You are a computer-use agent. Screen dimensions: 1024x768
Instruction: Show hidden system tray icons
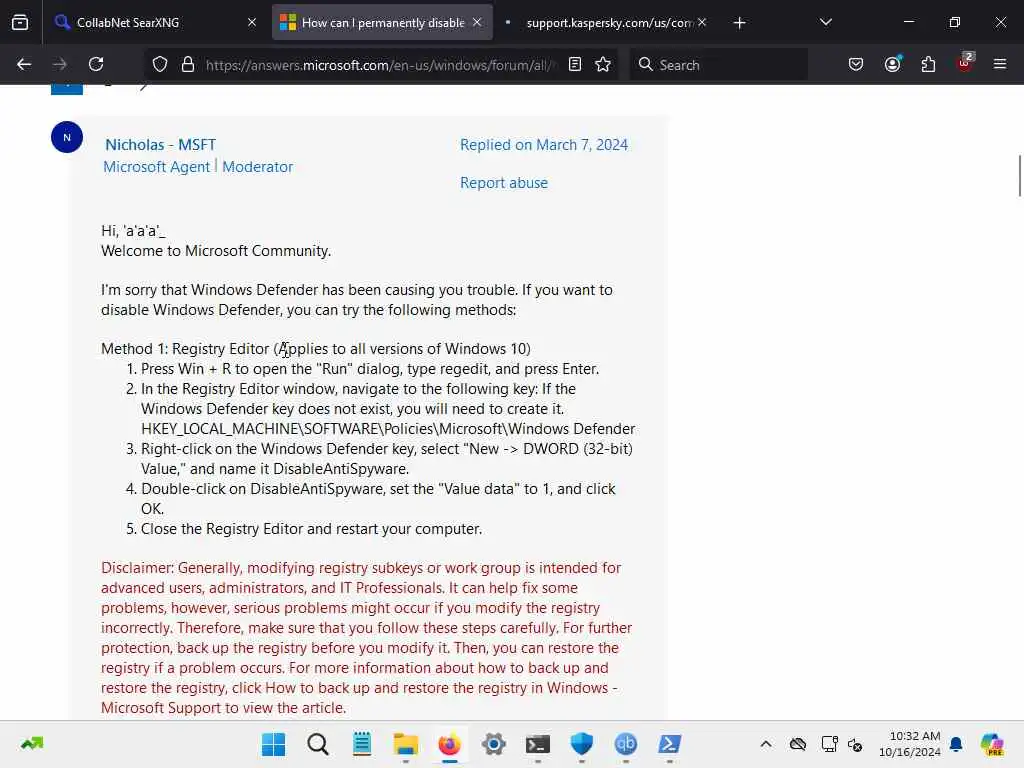[x=766, y=744]
